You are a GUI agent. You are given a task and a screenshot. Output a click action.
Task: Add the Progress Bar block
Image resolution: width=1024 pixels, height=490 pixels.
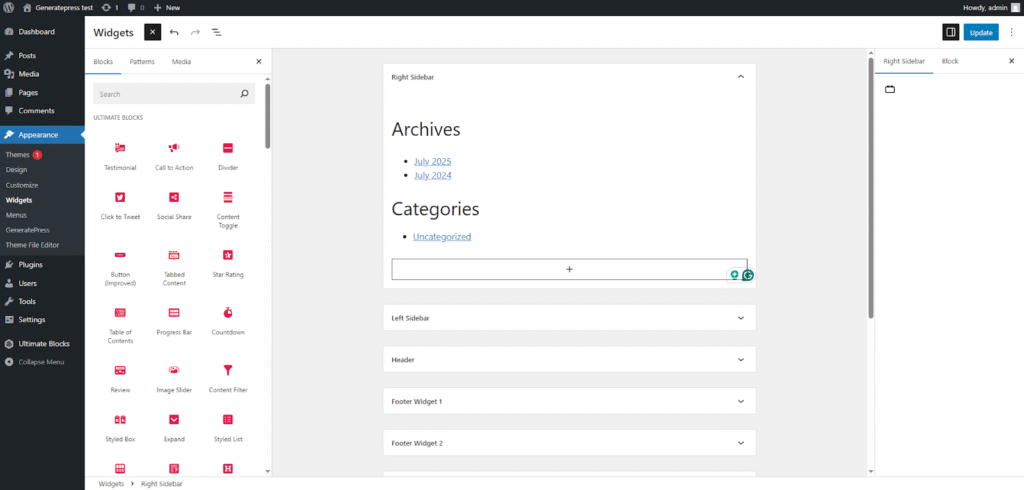(174, 319)
